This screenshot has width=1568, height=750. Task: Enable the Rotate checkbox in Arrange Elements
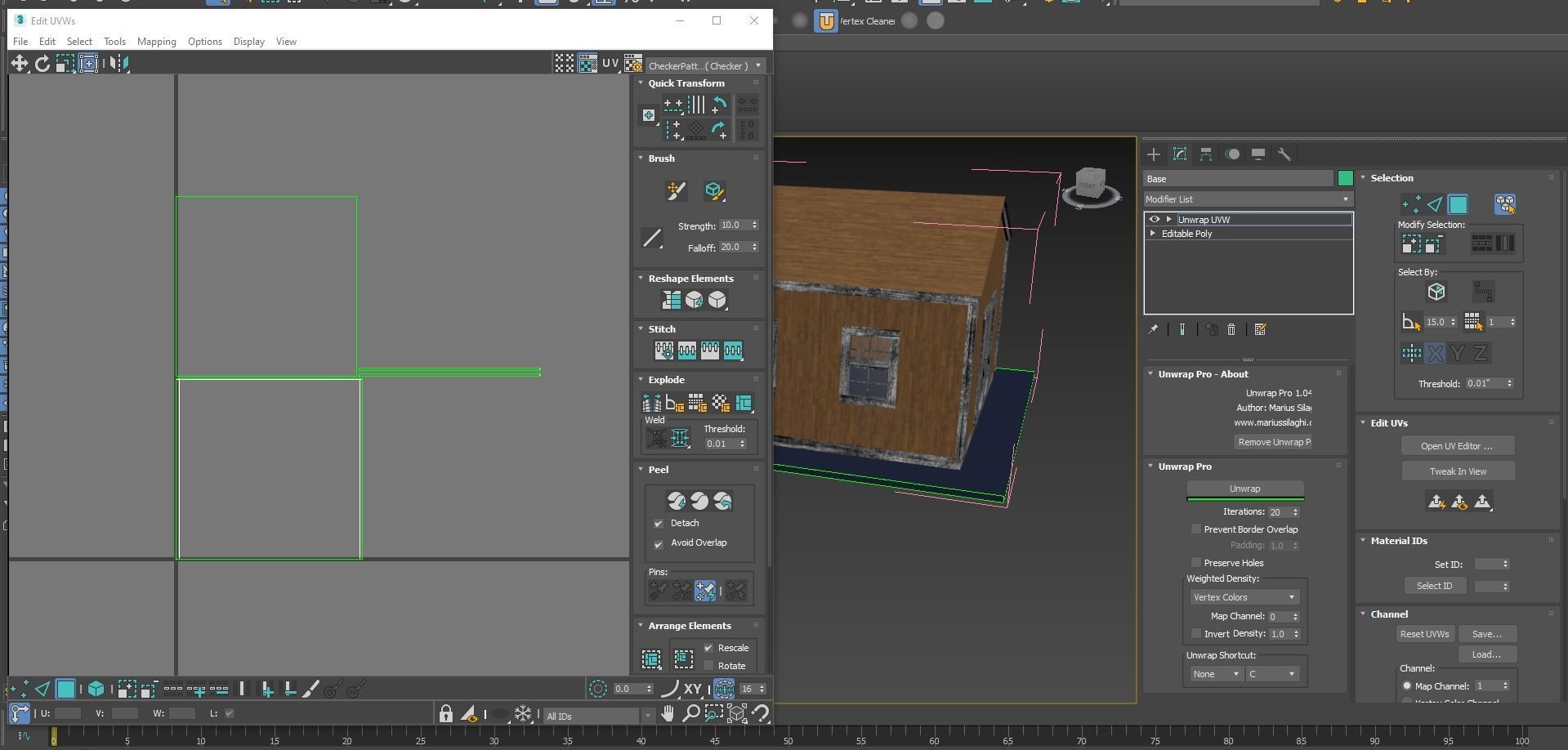pyautogui.click(x=708, y=666)
